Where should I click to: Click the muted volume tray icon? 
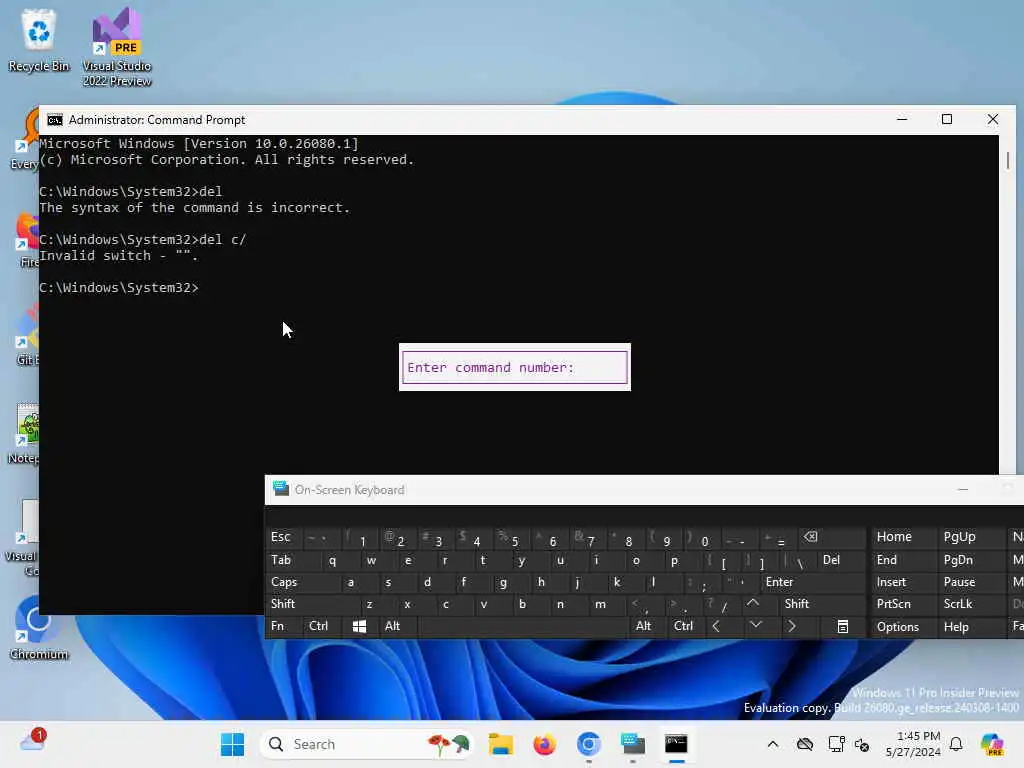pos(862,744)
